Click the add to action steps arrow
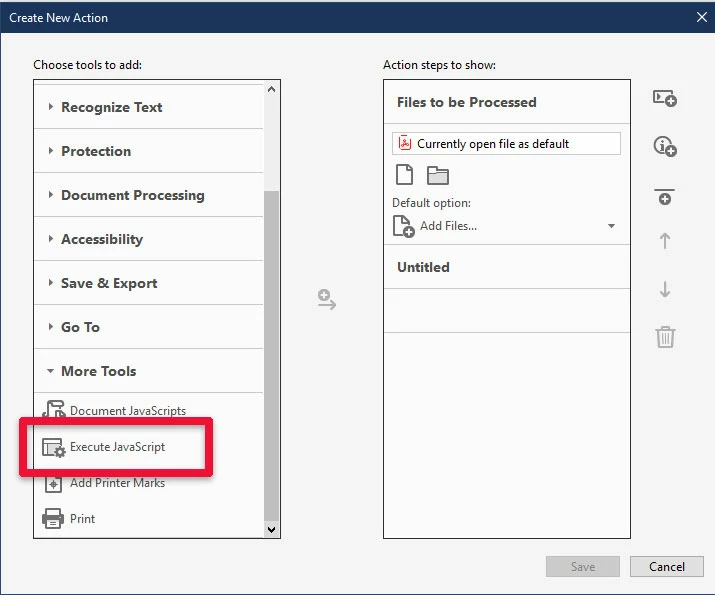715x595 pixels. [326, 299]
